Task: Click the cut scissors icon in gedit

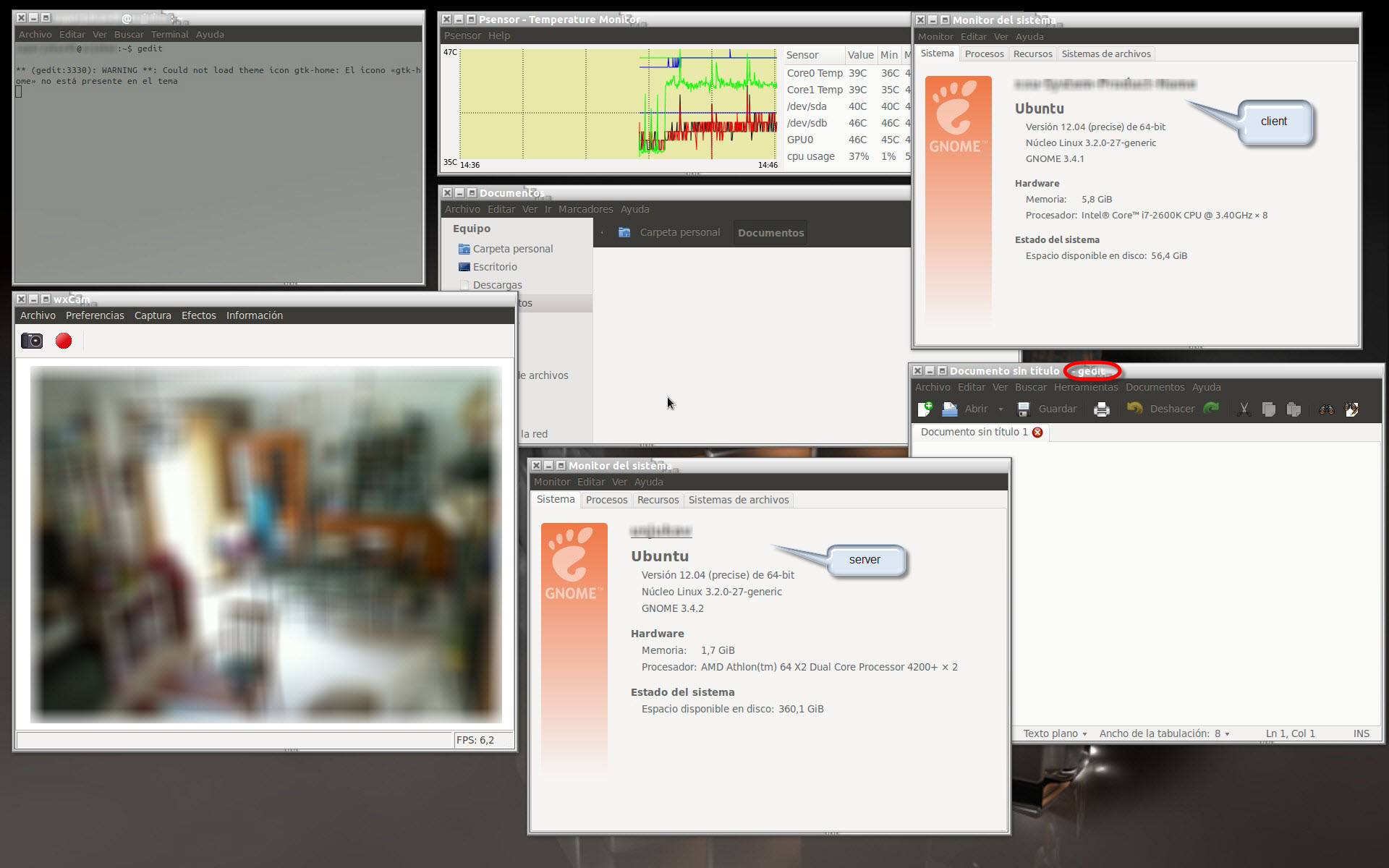Action: click(1244, 409)
